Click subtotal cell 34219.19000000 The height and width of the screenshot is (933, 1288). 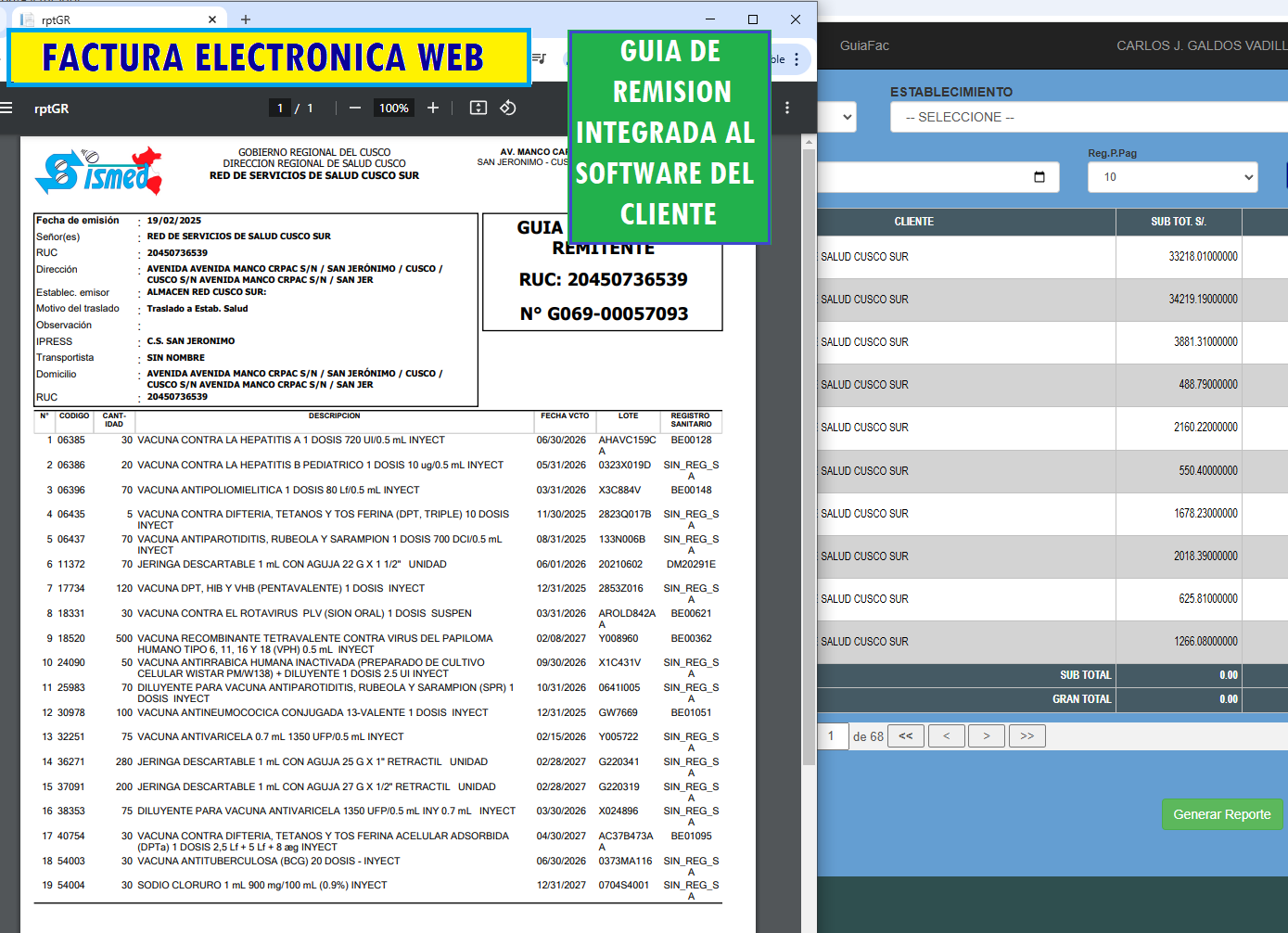click(1203, 300)
